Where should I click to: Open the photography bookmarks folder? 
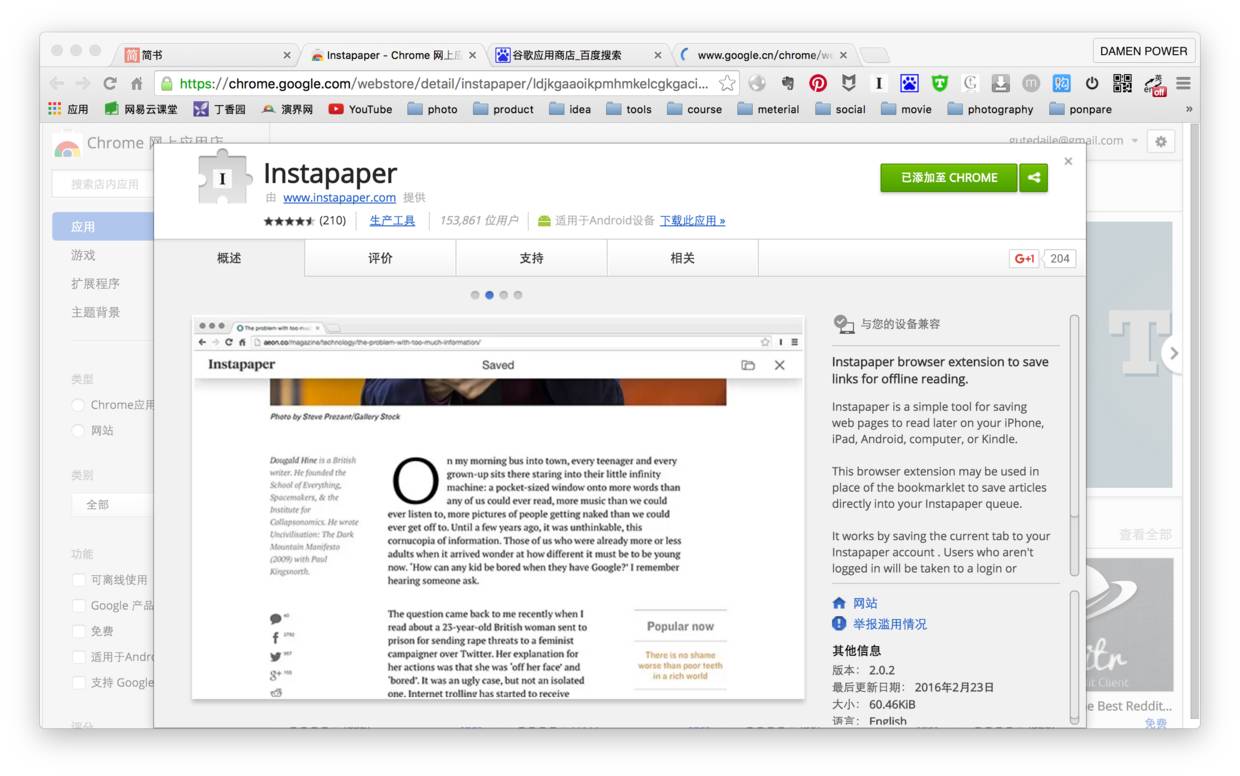click(990, 109)
